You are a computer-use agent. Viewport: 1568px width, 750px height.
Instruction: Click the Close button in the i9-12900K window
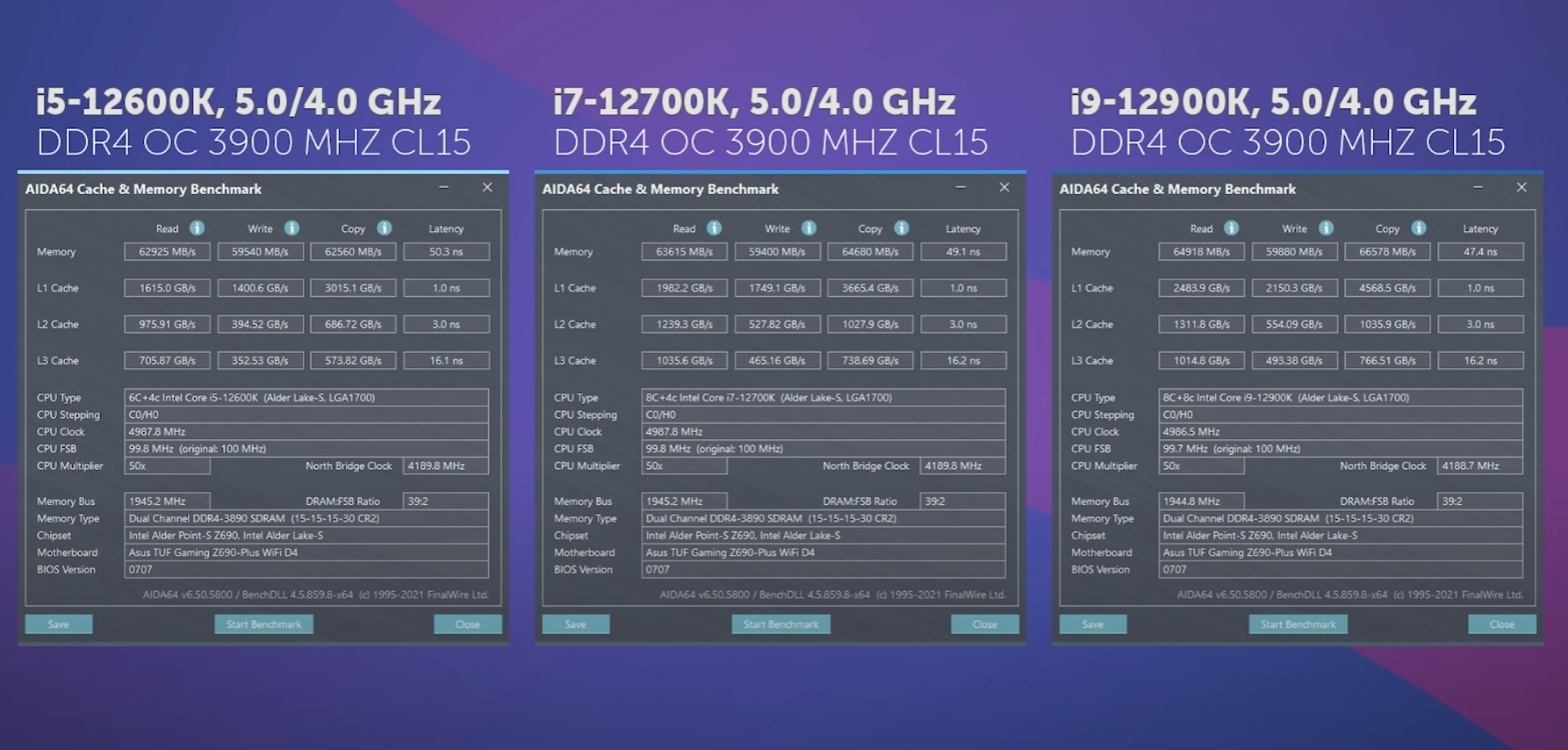(x=1502, y=624)
